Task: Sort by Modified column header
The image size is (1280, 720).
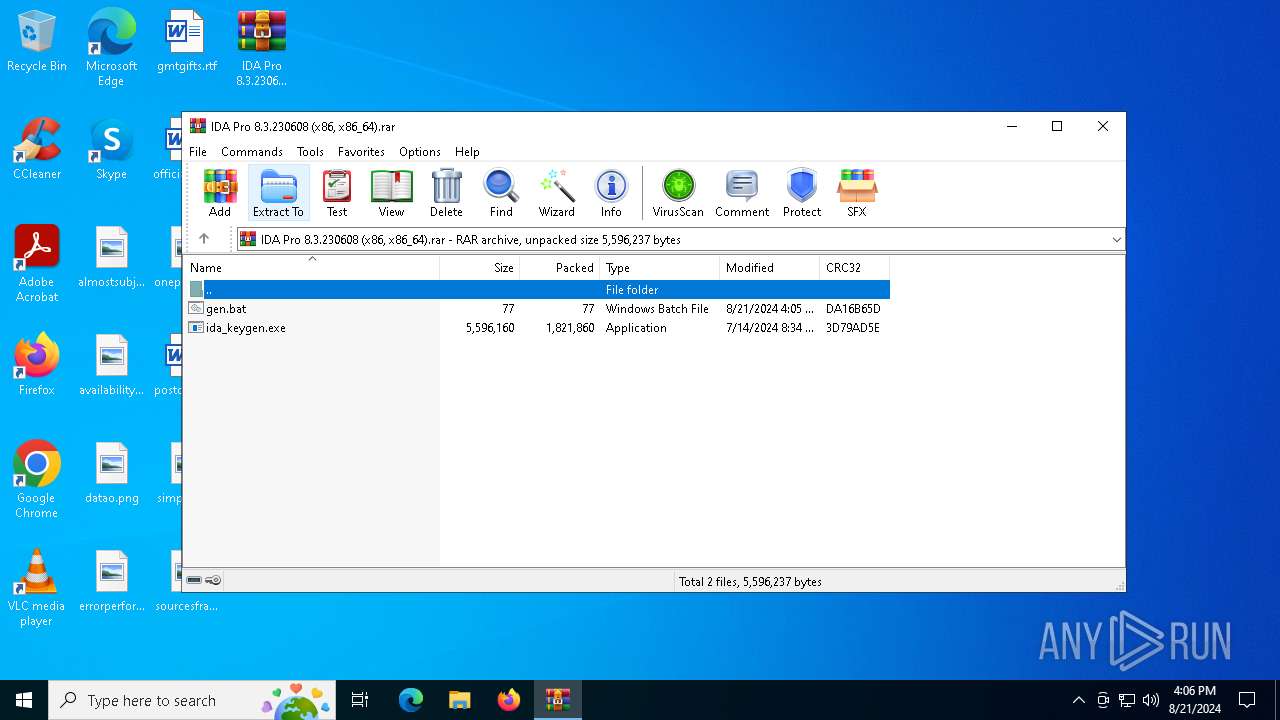Action: coord(770,268)
